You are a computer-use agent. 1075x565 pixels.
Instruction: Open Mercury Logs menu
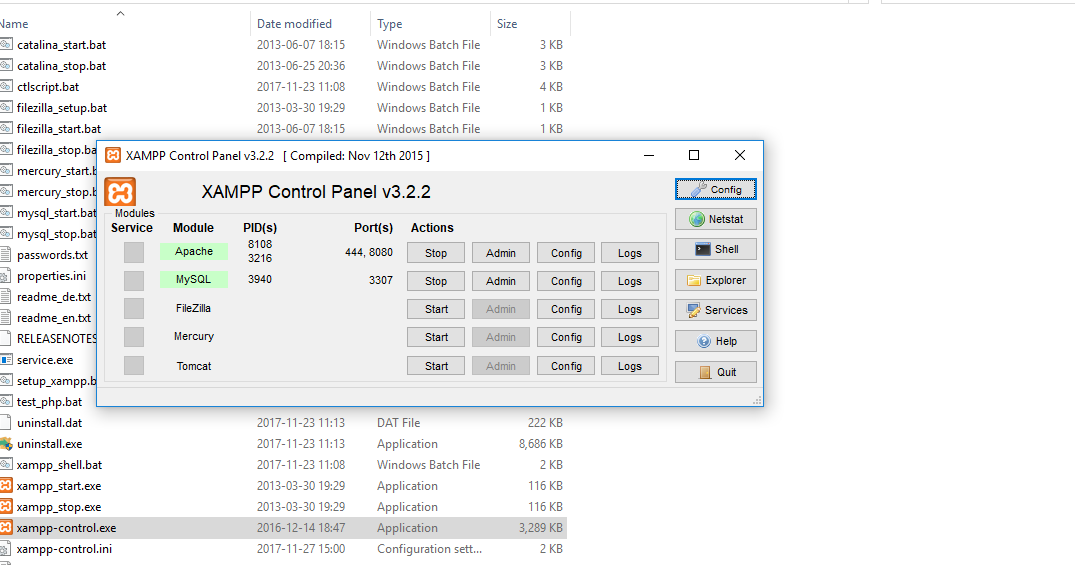(630, 337)
